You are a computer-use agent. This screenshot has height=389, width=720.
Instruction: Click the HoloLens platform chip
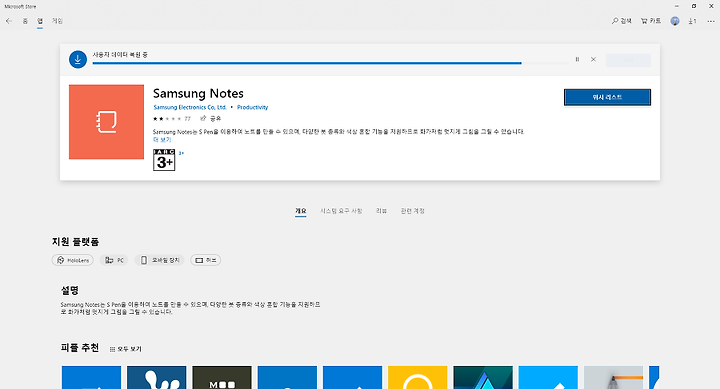[73, 260]
